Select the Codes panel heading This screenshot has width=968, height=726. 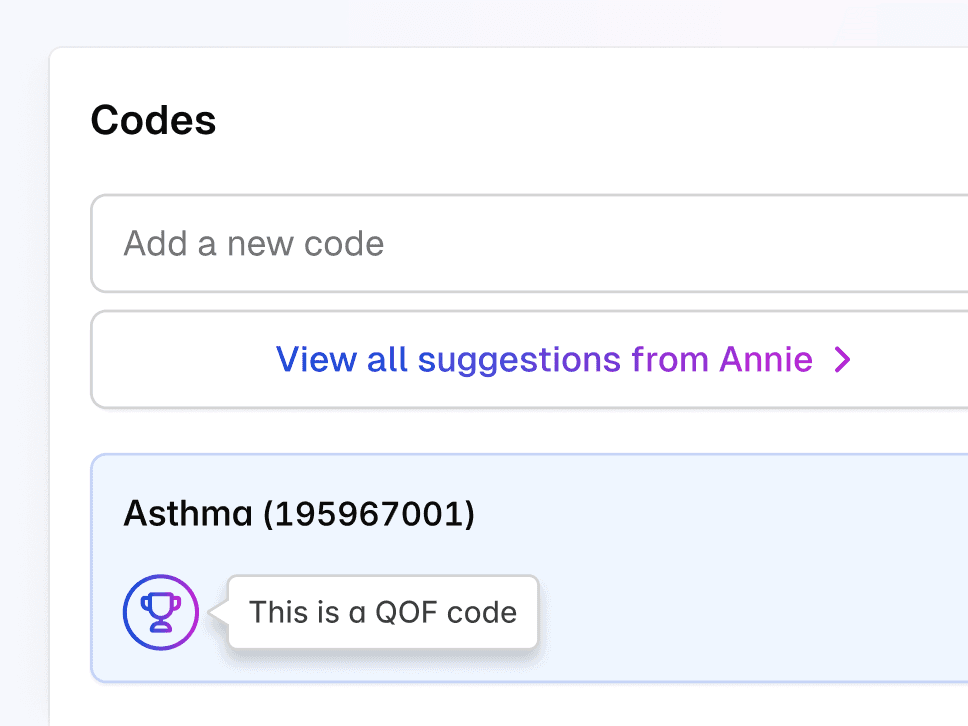point(153,119)
